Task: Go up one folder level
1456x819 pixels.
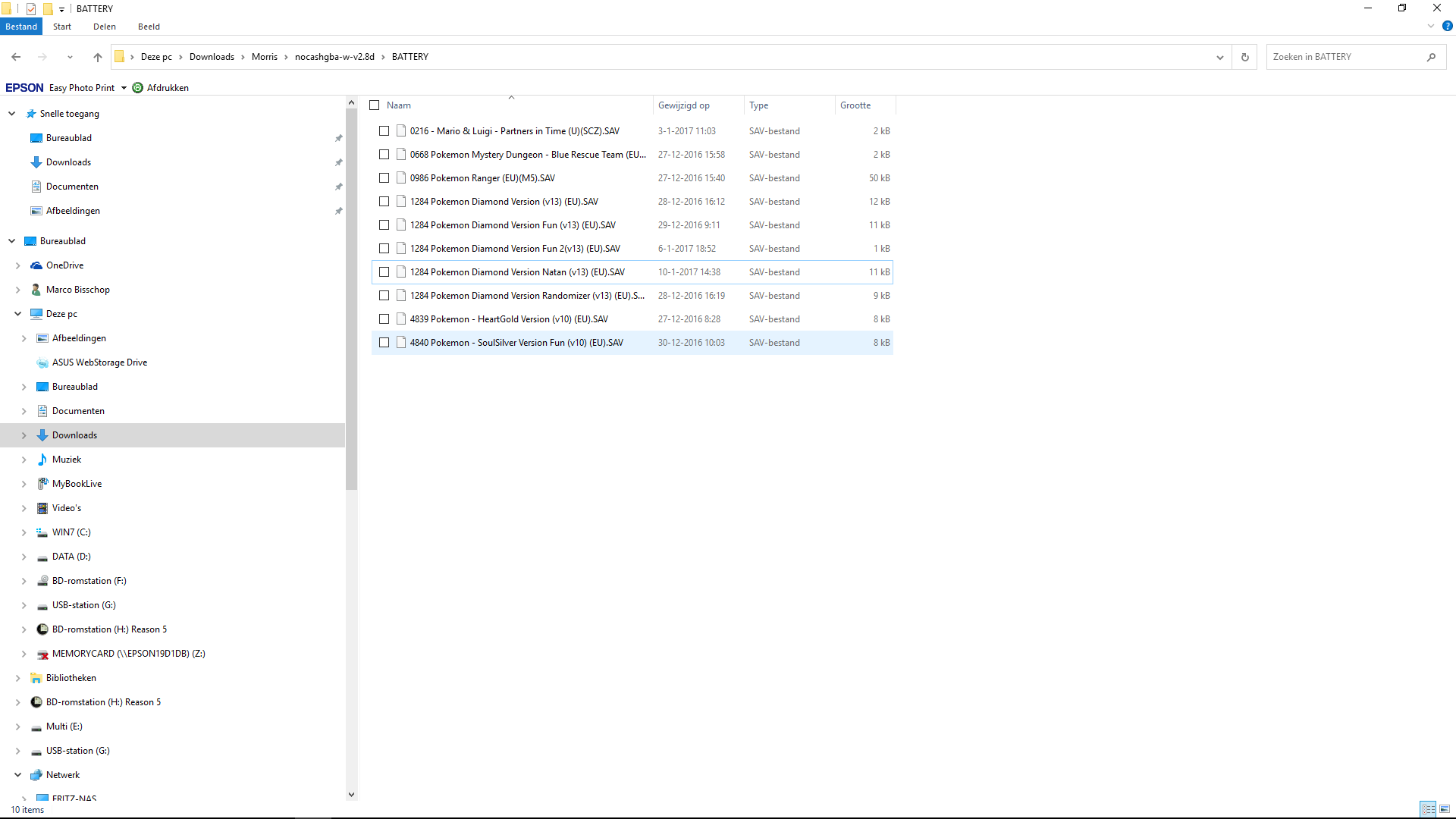Action: [x=97, y=57]
